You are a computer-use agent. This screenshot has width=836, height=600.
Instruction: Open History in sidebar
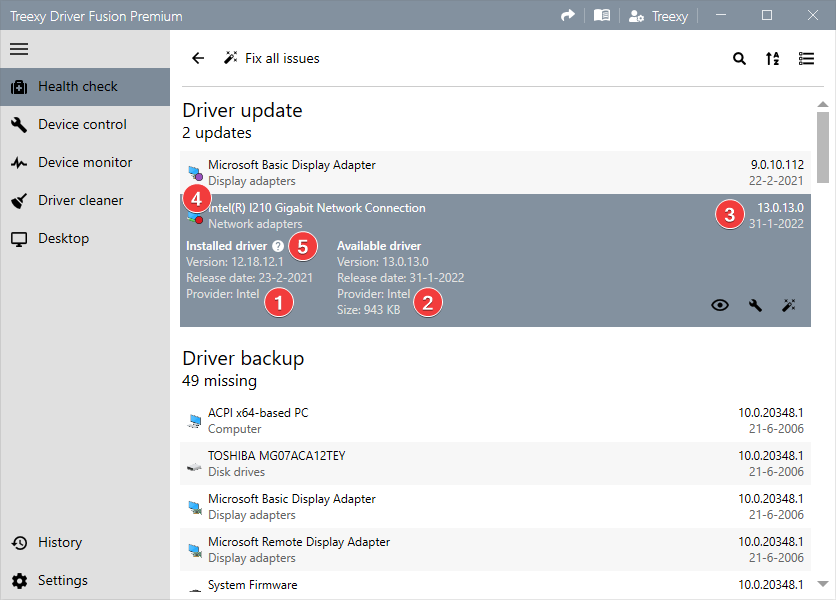coord(85,542)
